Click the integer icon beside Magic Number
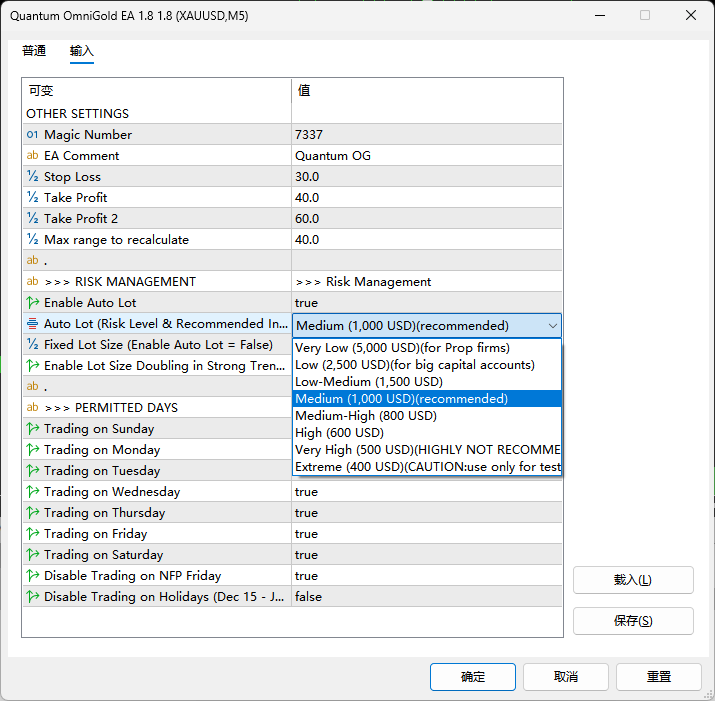Screen dimensions: 715x701 32,135
